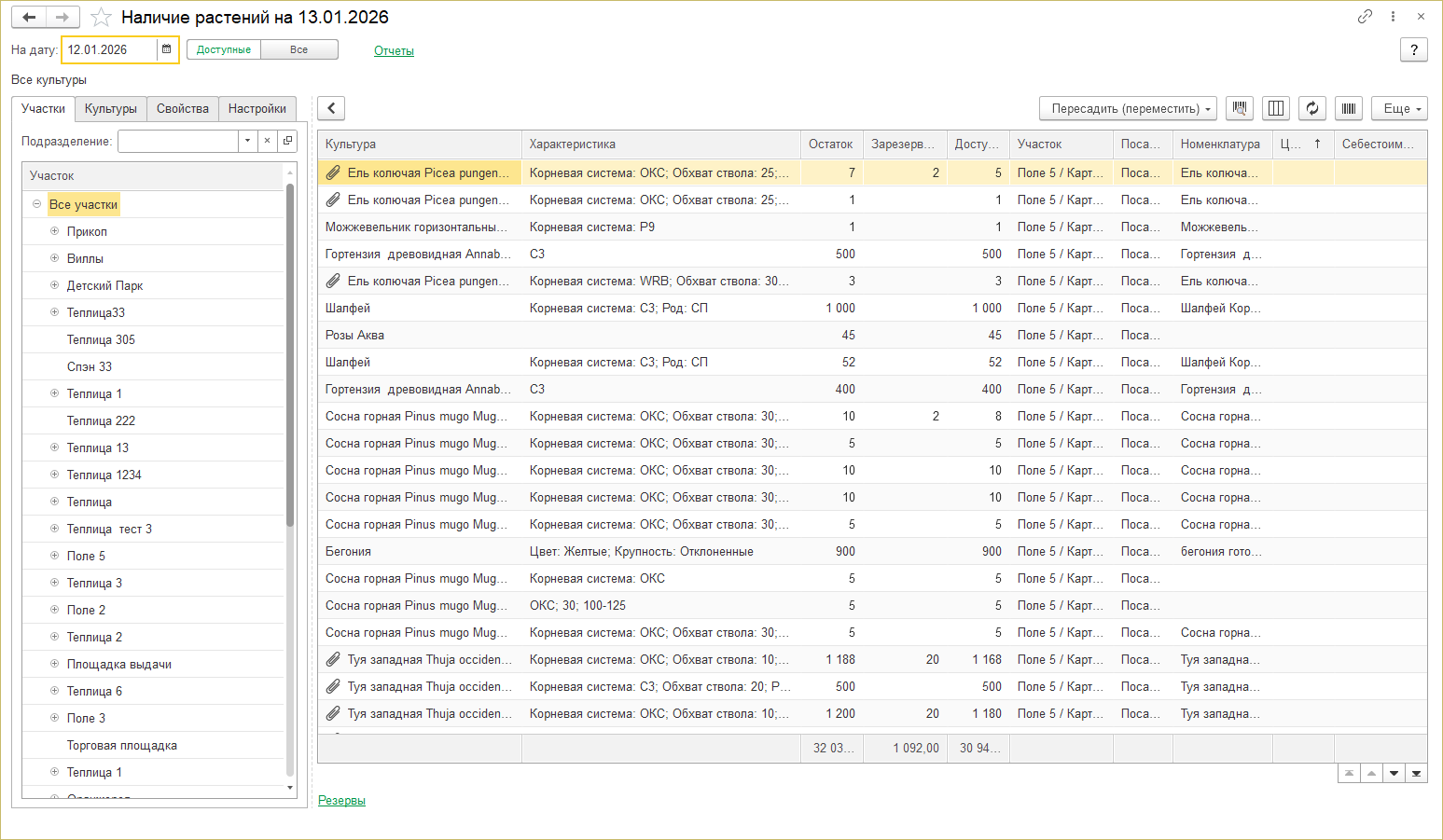This screenshot has width=1443, height=840.
Task: Copy link to this form
Action: pos(1365,17)
